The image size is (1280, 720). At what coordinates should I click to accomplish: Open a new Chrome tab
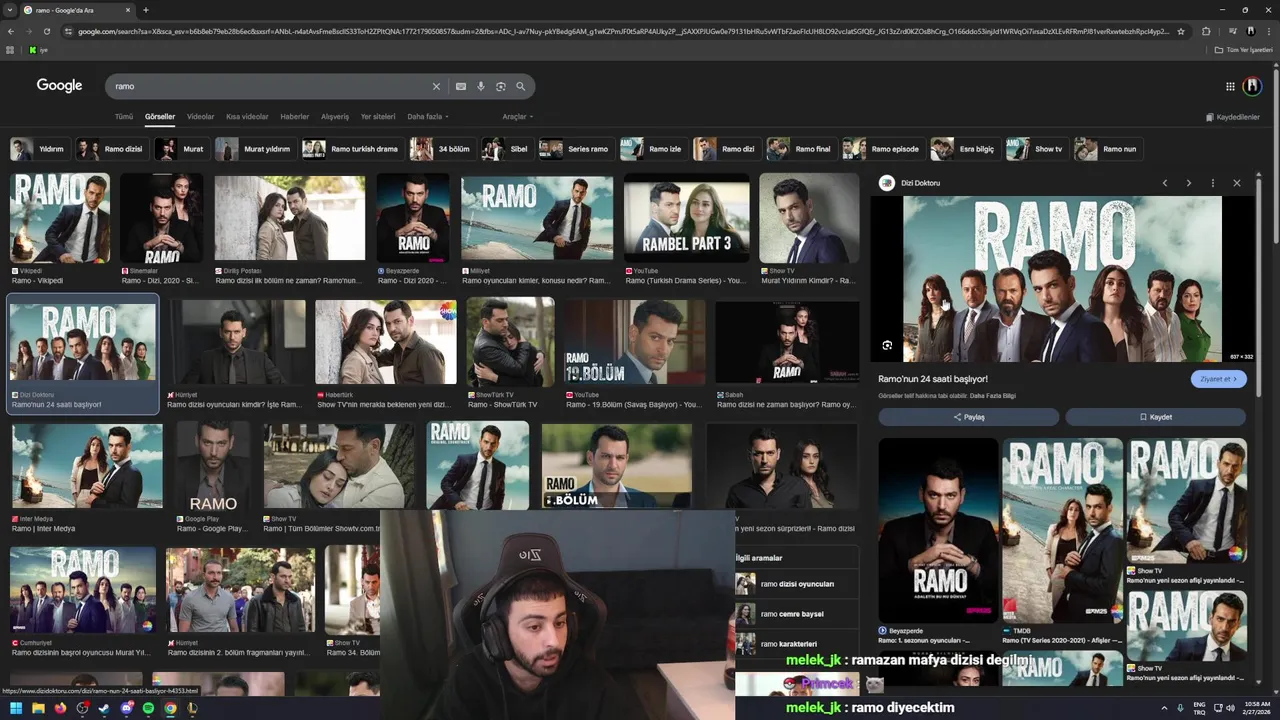point(146,10)
